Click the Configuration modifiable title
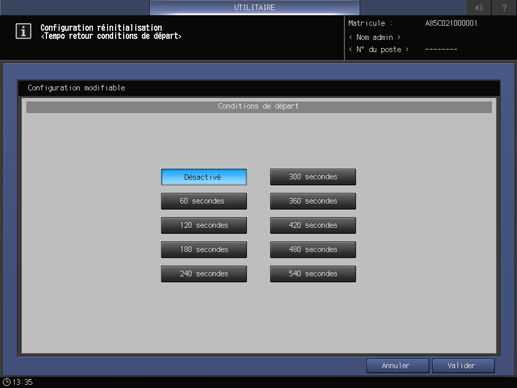This screenshot has height=388, width=517. point(76,88)
